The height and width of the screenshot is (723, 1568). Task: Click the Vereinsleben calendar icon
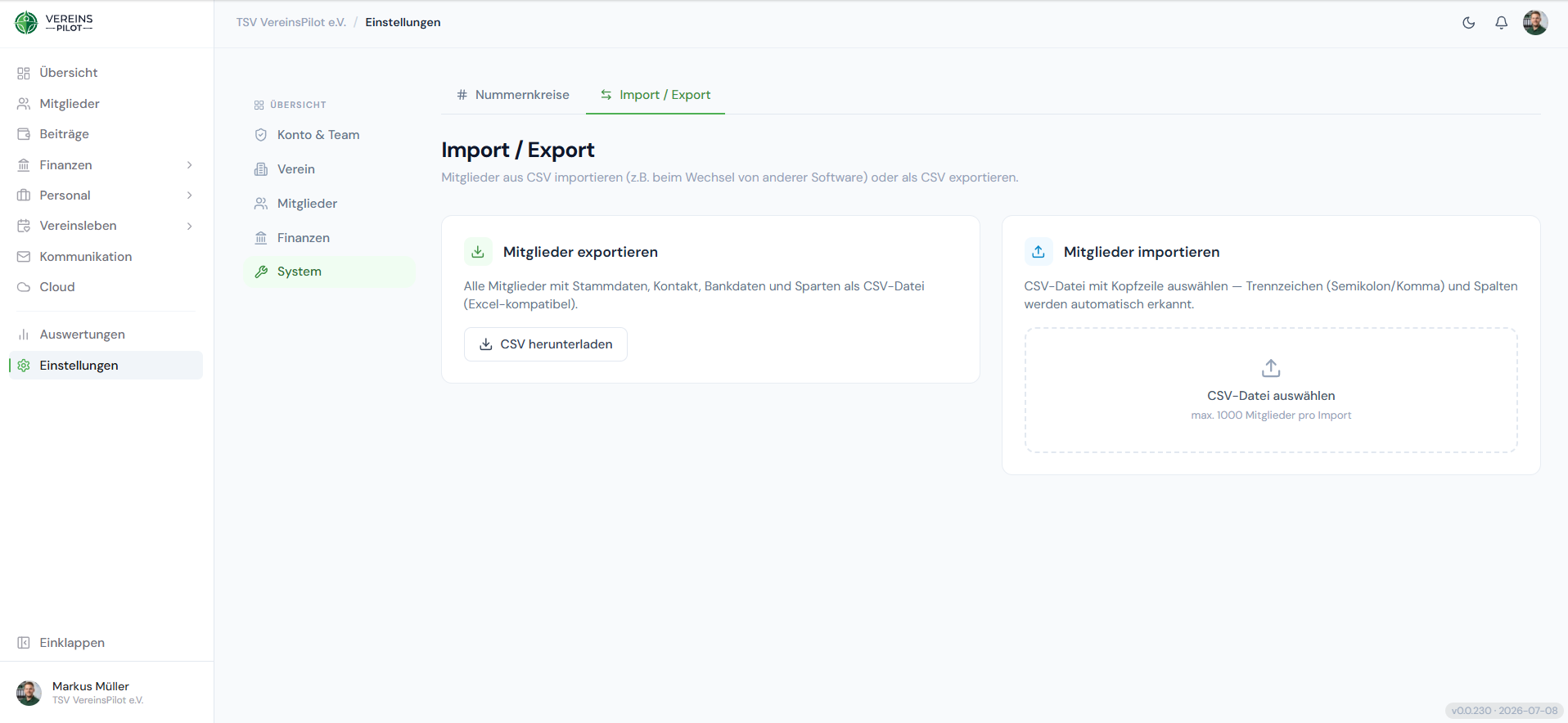(24, 226)
